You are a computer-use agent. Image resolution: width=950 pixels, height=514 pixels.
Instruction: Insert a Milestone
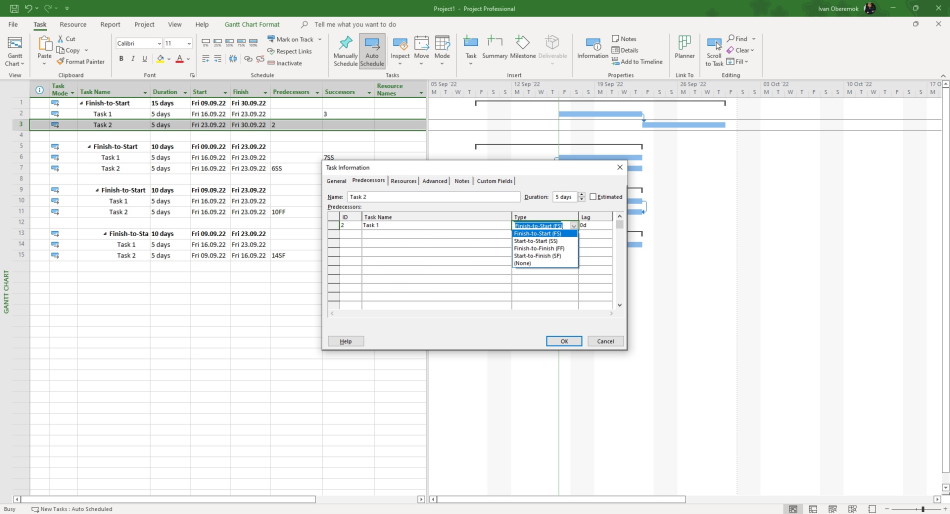coord(522,48)
